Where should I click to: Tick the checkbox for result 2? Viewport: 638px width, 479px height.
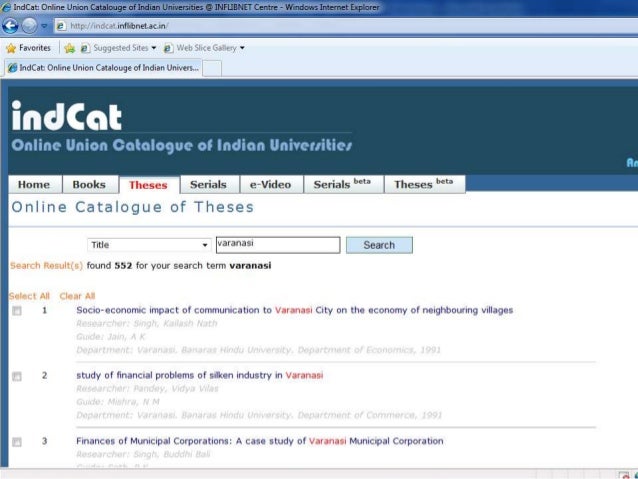17,376
